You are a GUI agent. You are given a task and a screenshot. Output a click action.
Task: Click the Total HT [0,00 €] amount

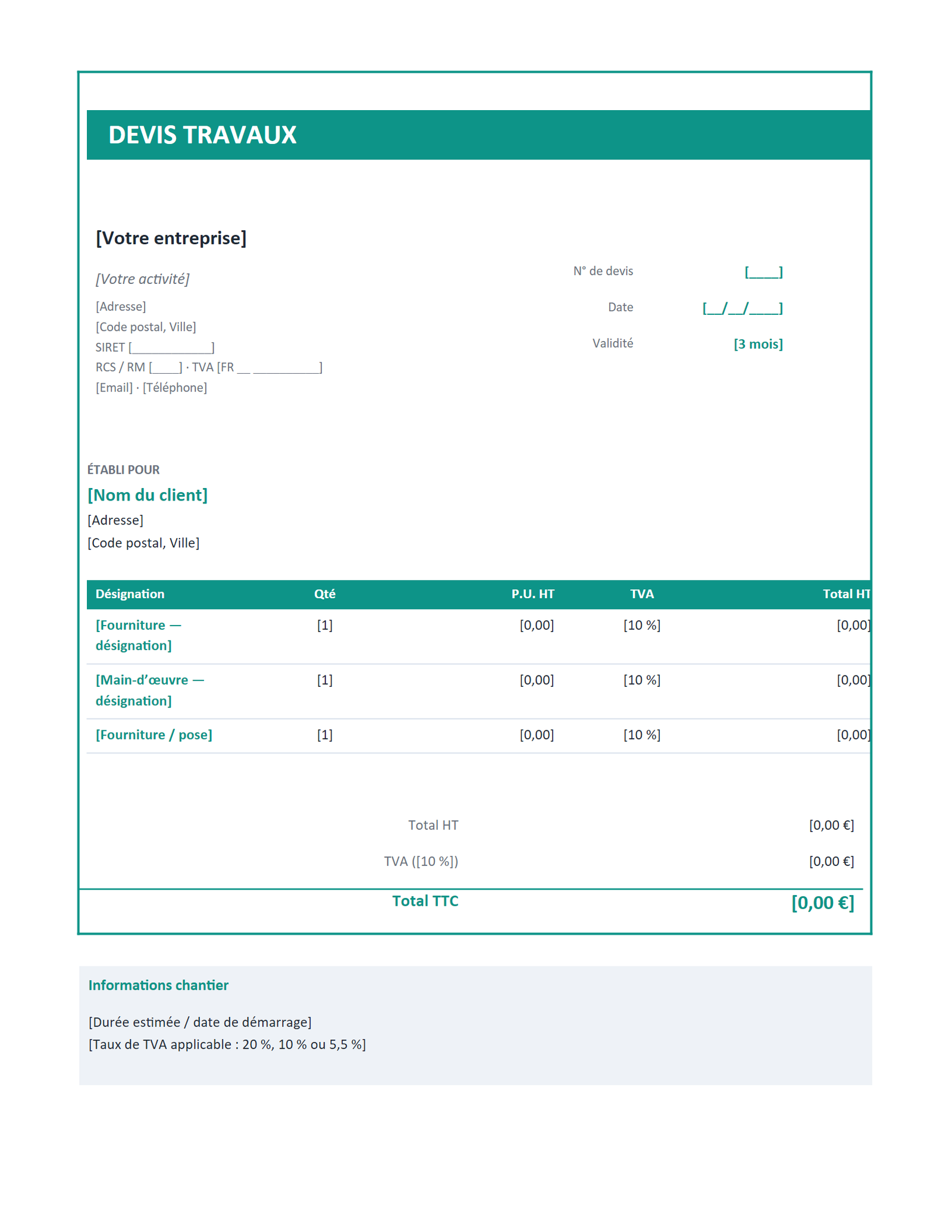pyautogui.click(x=831, y=825)
